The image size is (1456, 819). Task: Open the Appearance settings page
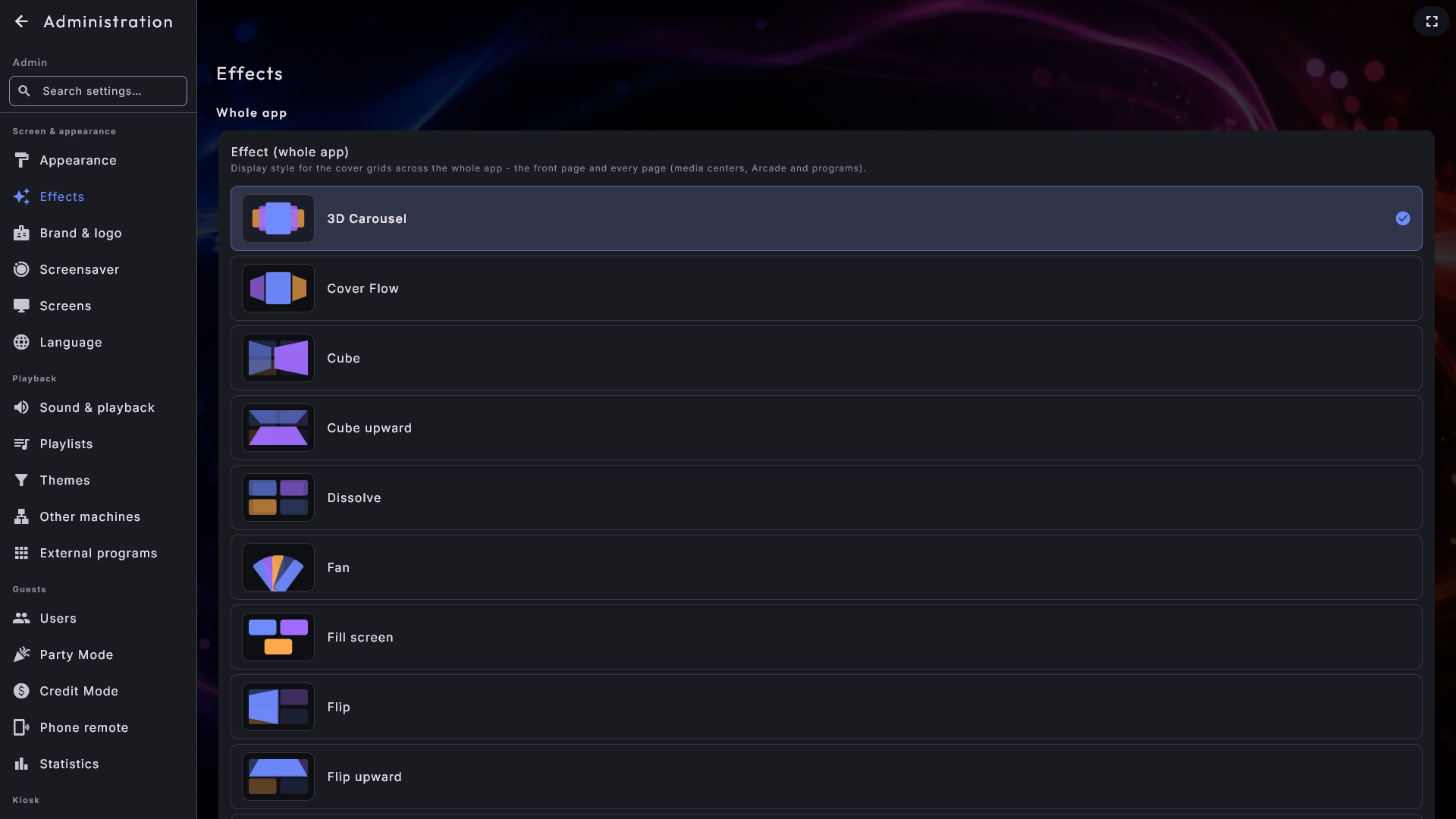pyautogui.click(x=99, y=160)
